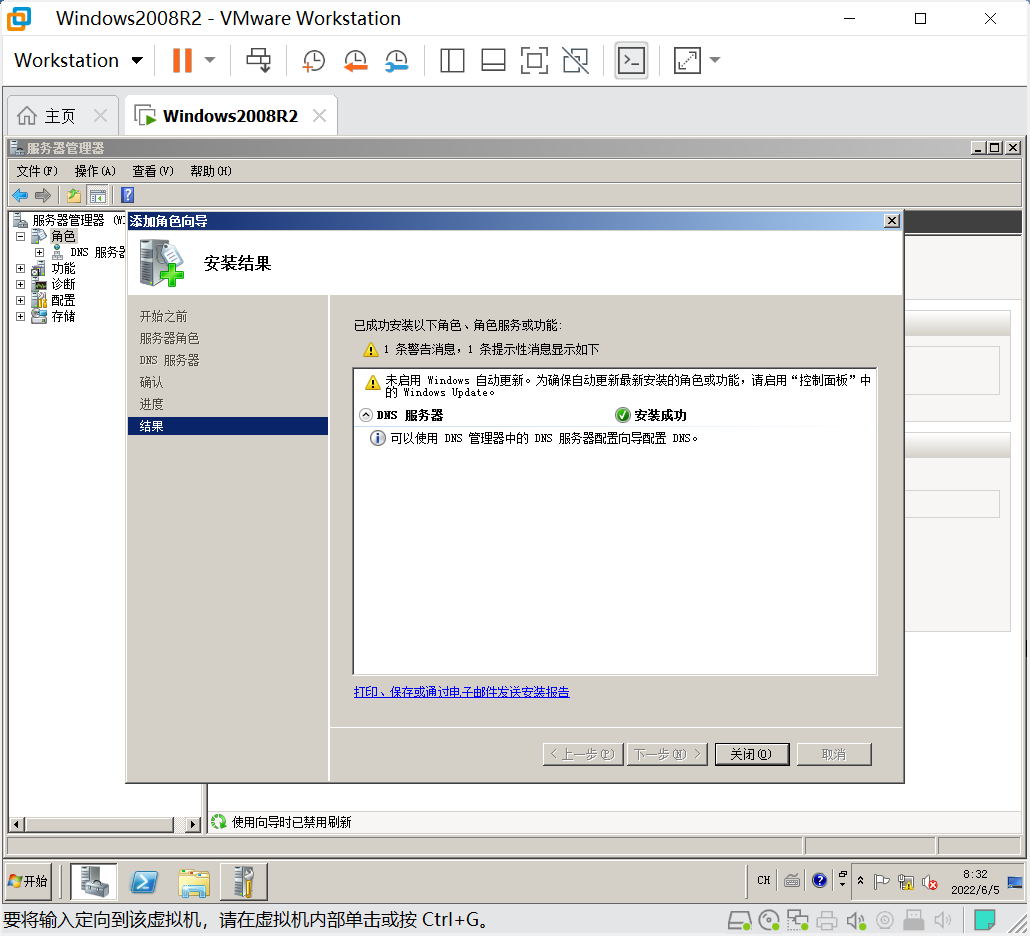Select 诊断 in the tree
The image size is (1030, 936).
pos(63,284)
